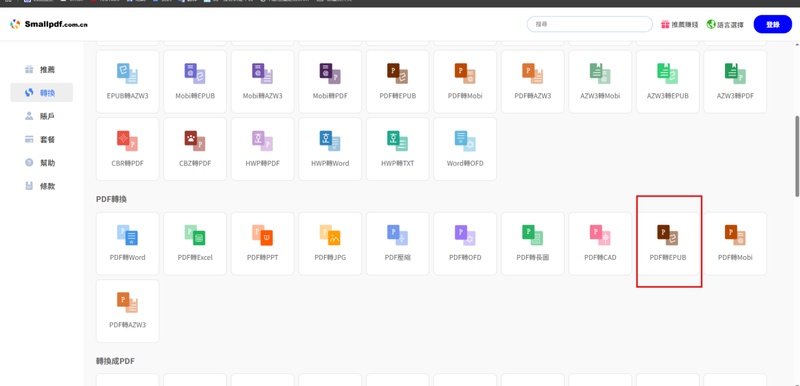Screen dimensions: 800x386
Task: Open 賬戶 account page in sidebar
Action: pos(41,116)
